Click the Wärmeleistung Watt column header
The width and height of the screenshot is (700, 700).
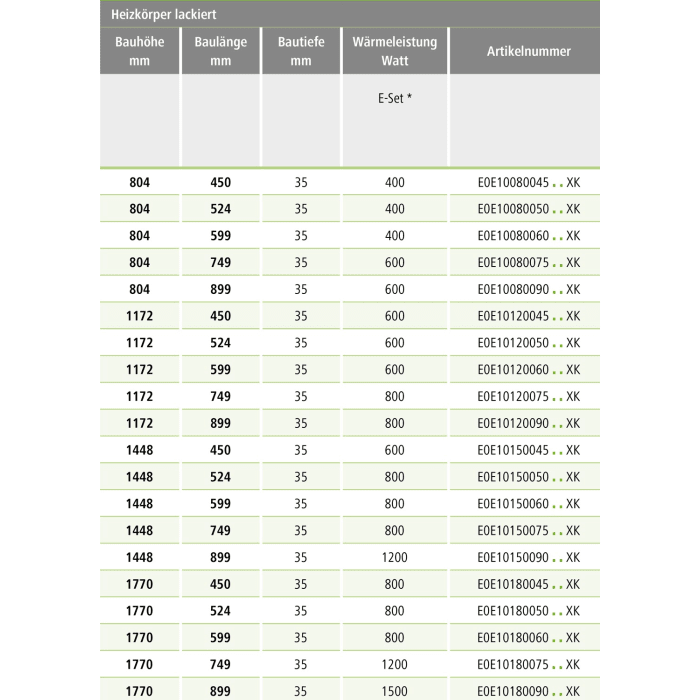click(395, 51)
